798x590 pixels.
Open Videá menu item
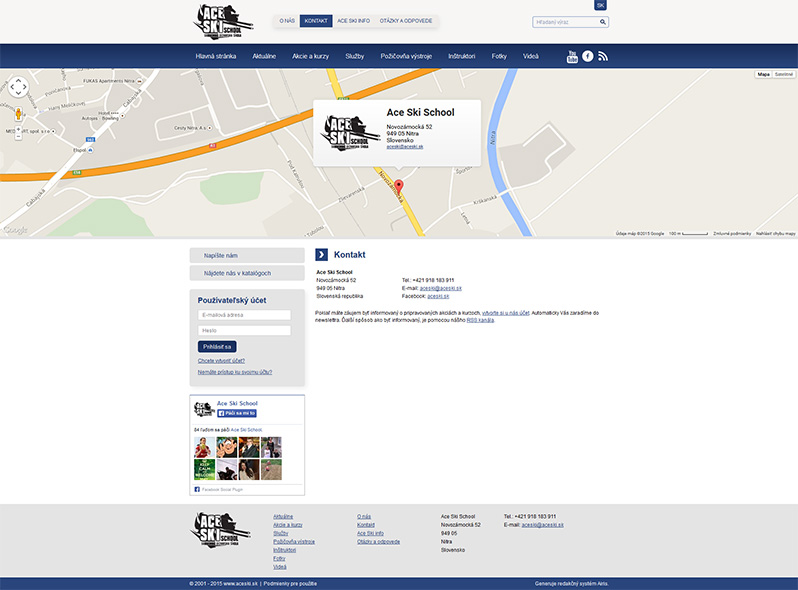pyautogui.click(x=531, y=57)
